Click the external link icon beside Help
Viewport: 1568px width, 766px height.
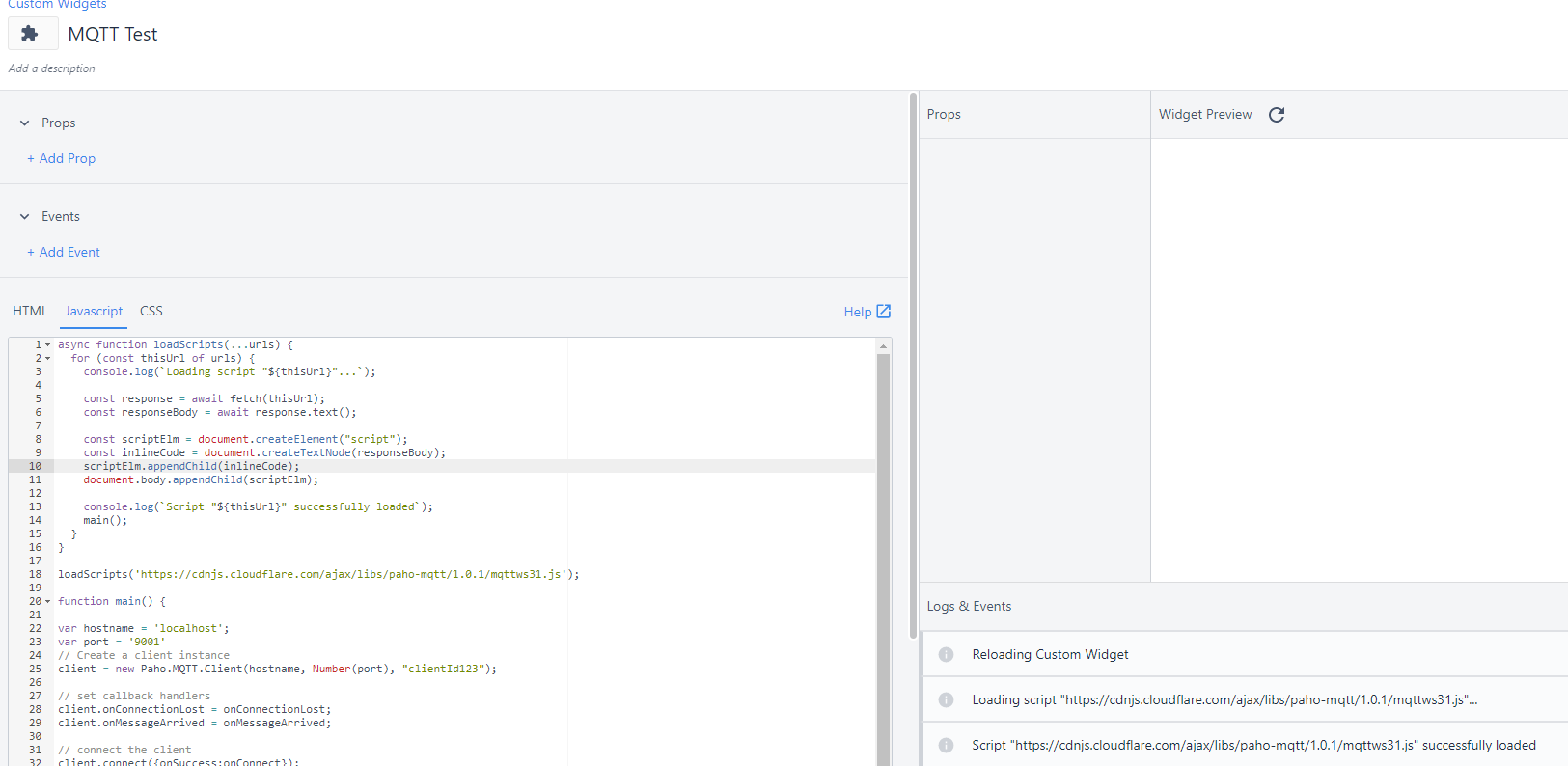(x=883, y=312)
